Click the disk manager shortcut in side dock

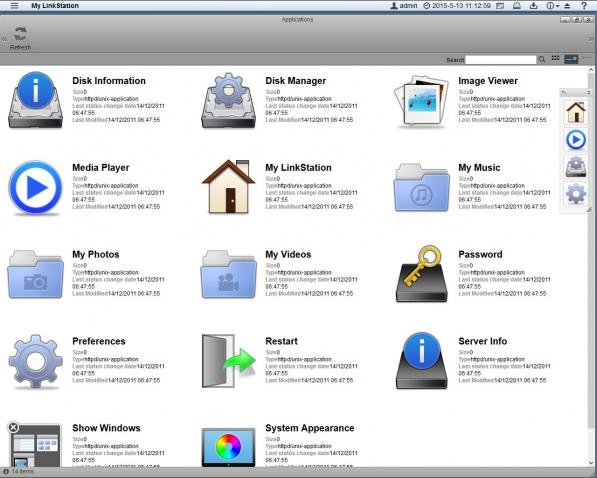(576, 166)
